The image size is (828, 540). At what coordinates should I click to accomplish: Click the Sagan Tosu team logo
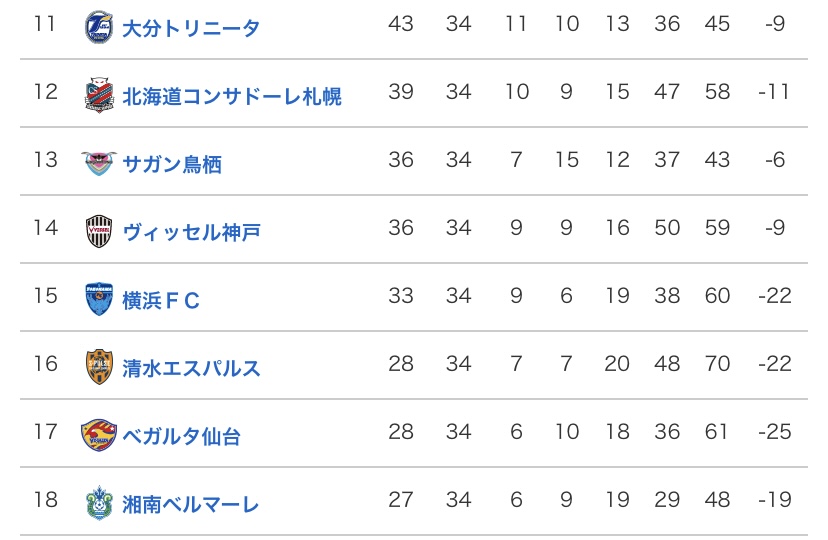pyautogui.click(x=99, y=162)
